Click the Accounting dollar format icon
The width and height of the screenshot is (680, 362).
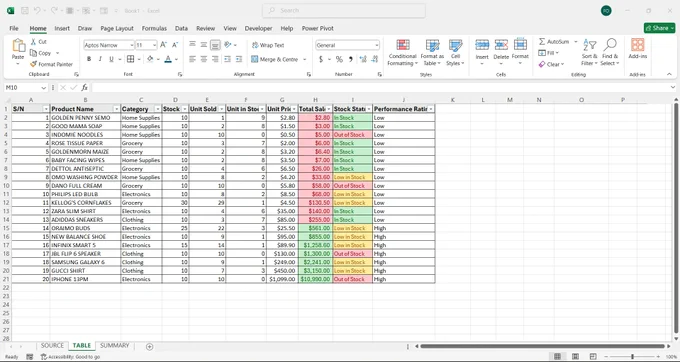(321, 59)
